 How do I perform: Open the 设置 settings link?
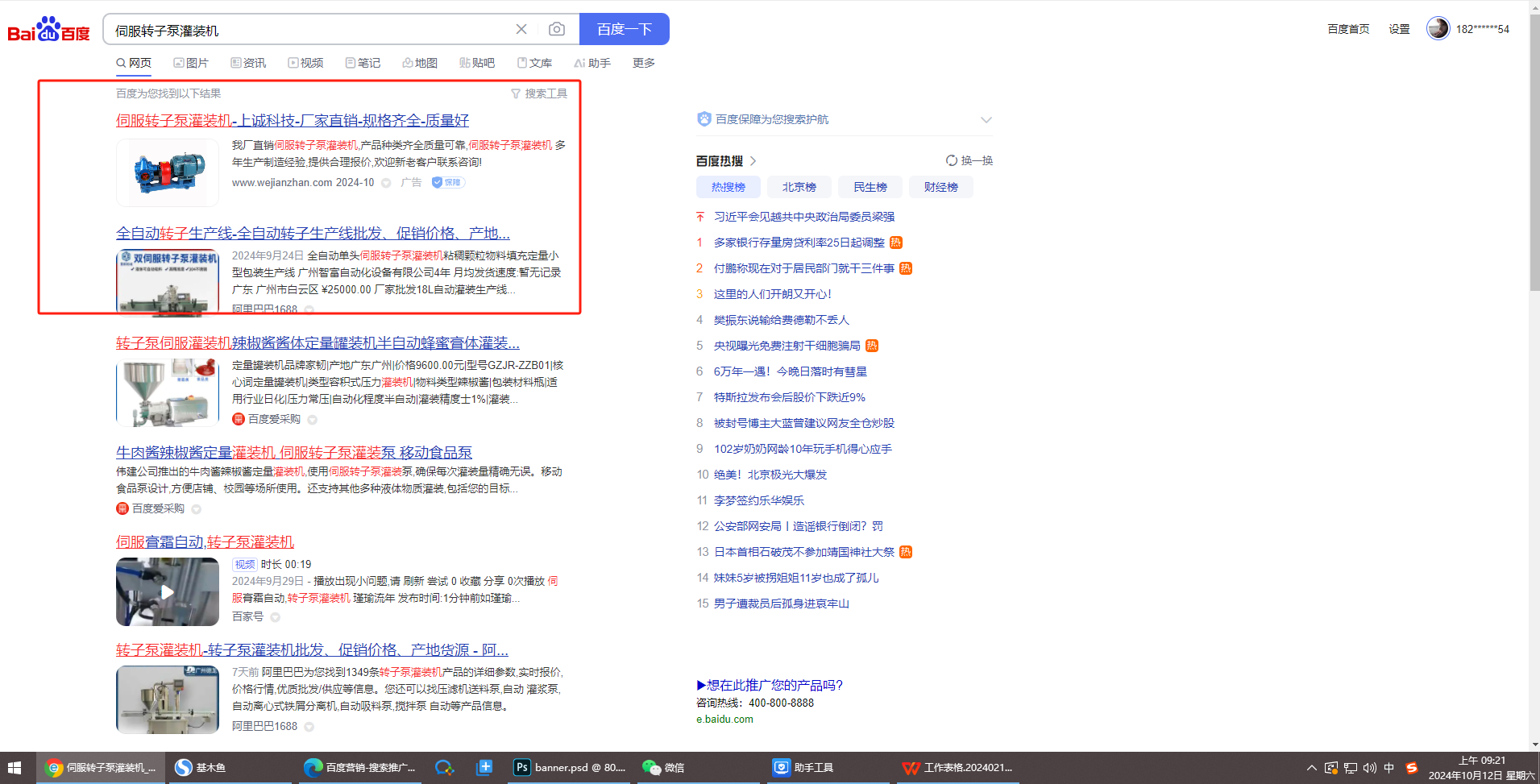point(1399,29)
